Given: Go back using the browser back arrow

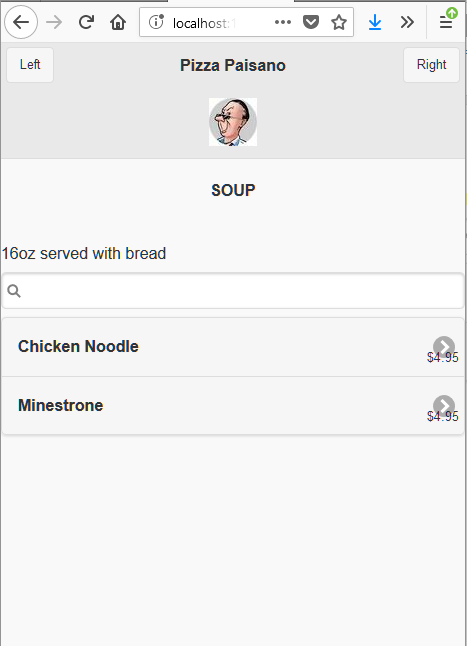Looking at the screenshot, I should pos(21,22).
